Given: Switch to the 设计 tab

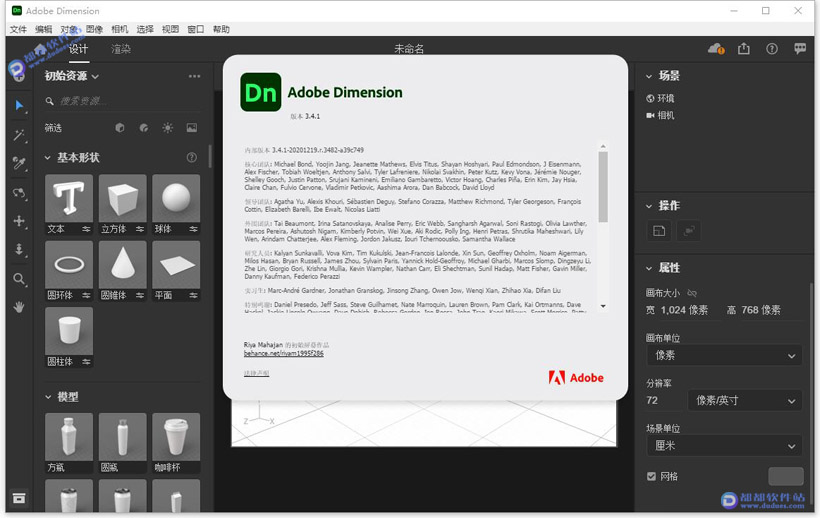Looking at the screenshot, I should coord(78,49).
